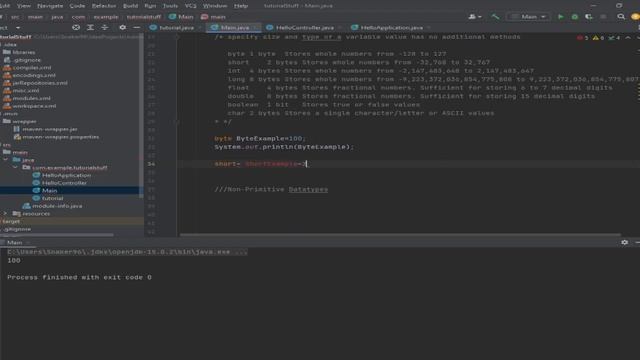Viewport: 640px width, 360px height.
Task: Open the Window menu
Action: (x=215, y=6)
